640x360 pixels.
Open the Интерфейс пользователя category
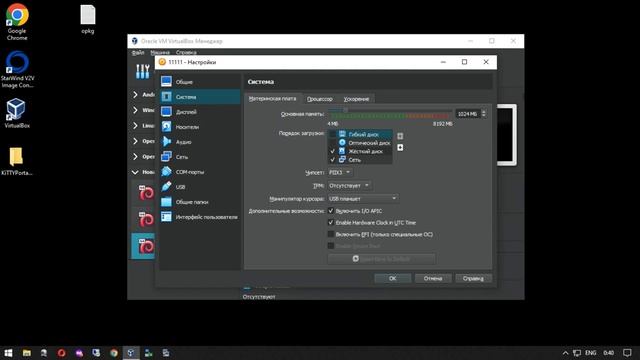200,217
